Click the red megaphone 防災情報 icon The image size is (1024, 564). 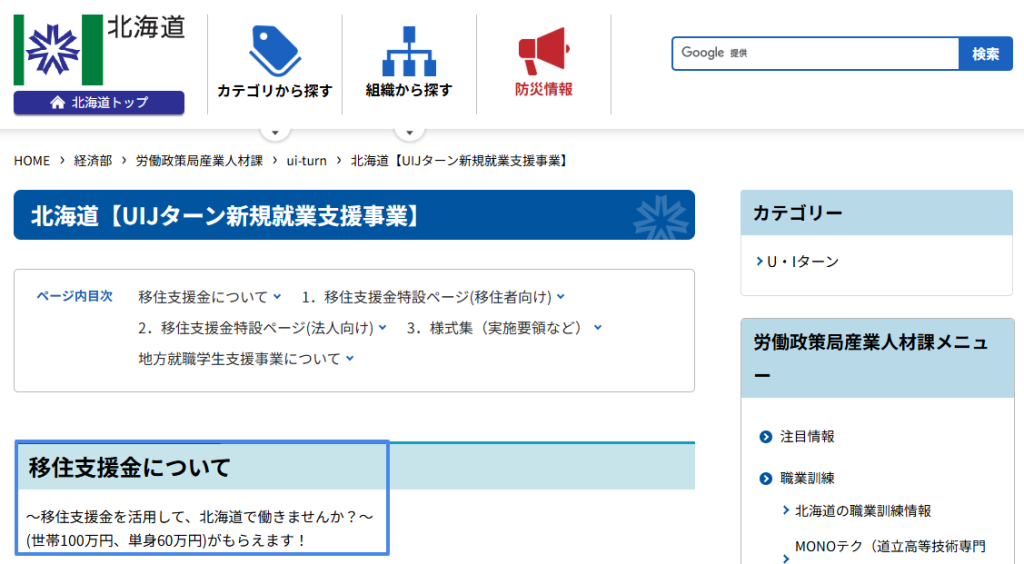543,51
